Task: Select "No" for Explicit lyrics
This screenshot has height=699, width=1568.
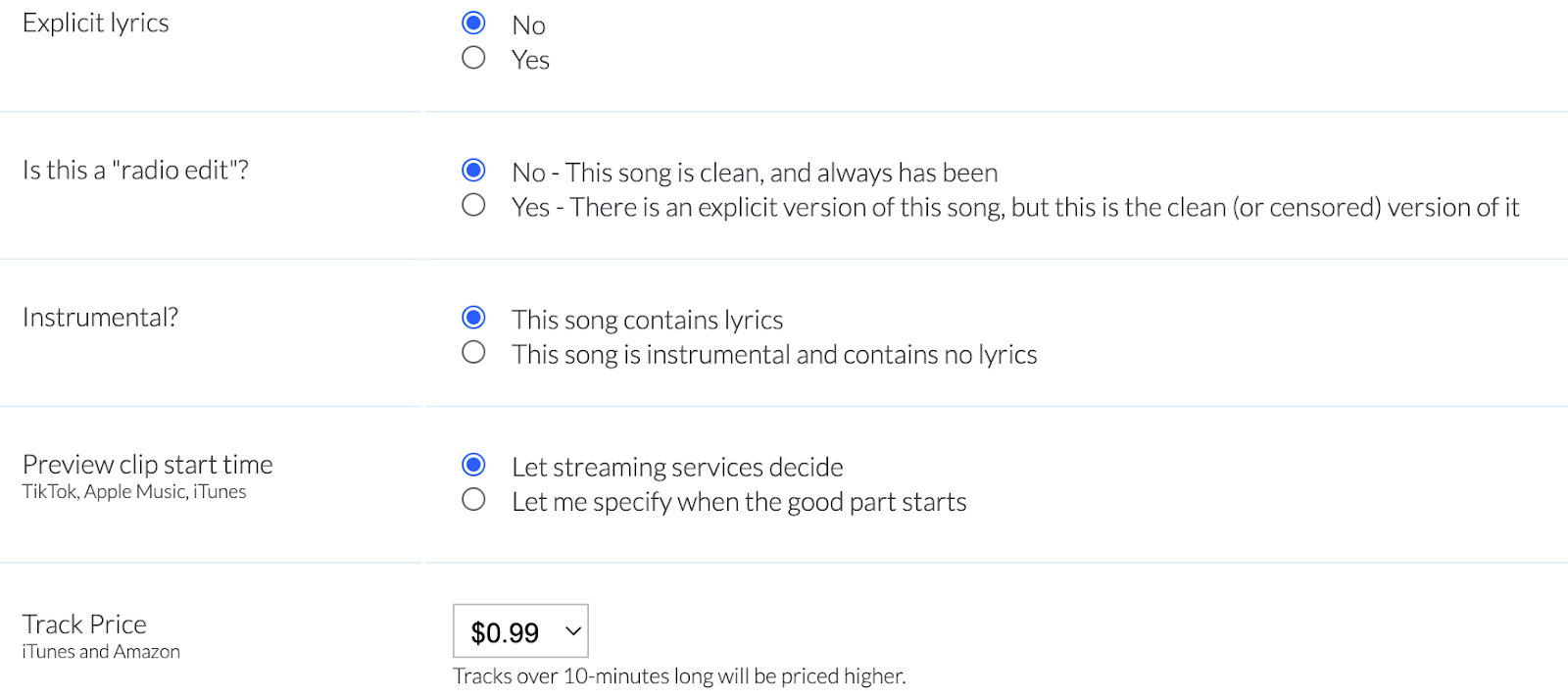Action: point(473,23)
